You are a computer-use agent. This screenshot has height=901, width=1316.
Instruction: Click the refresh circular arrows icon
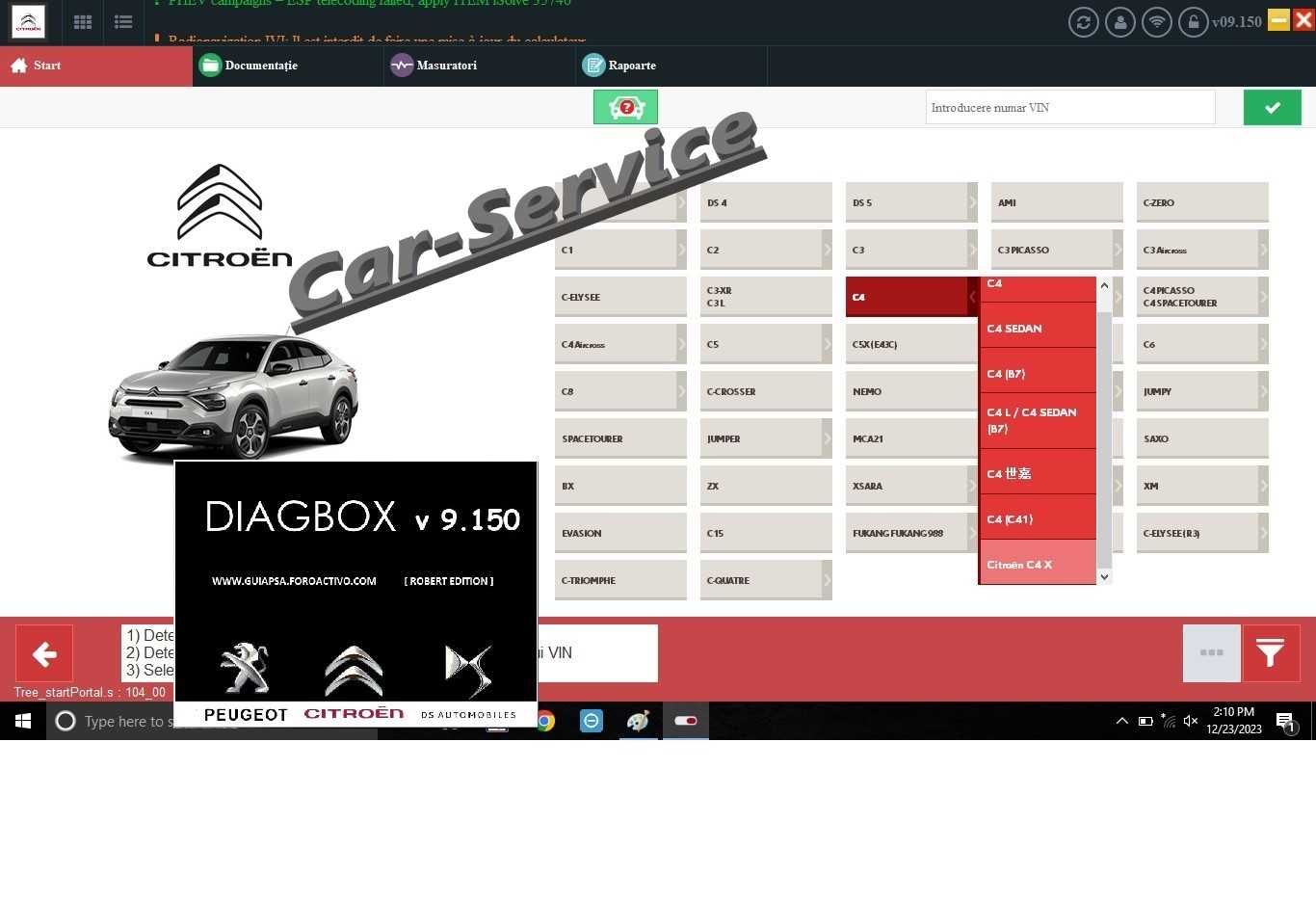pos(1084,22)
